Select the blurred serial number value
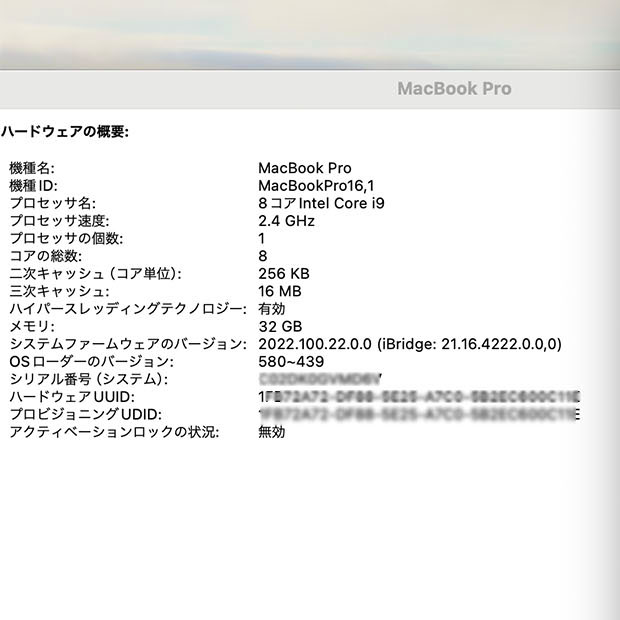Viewport: 620px width, 620px height. click(x=320, y=379)
